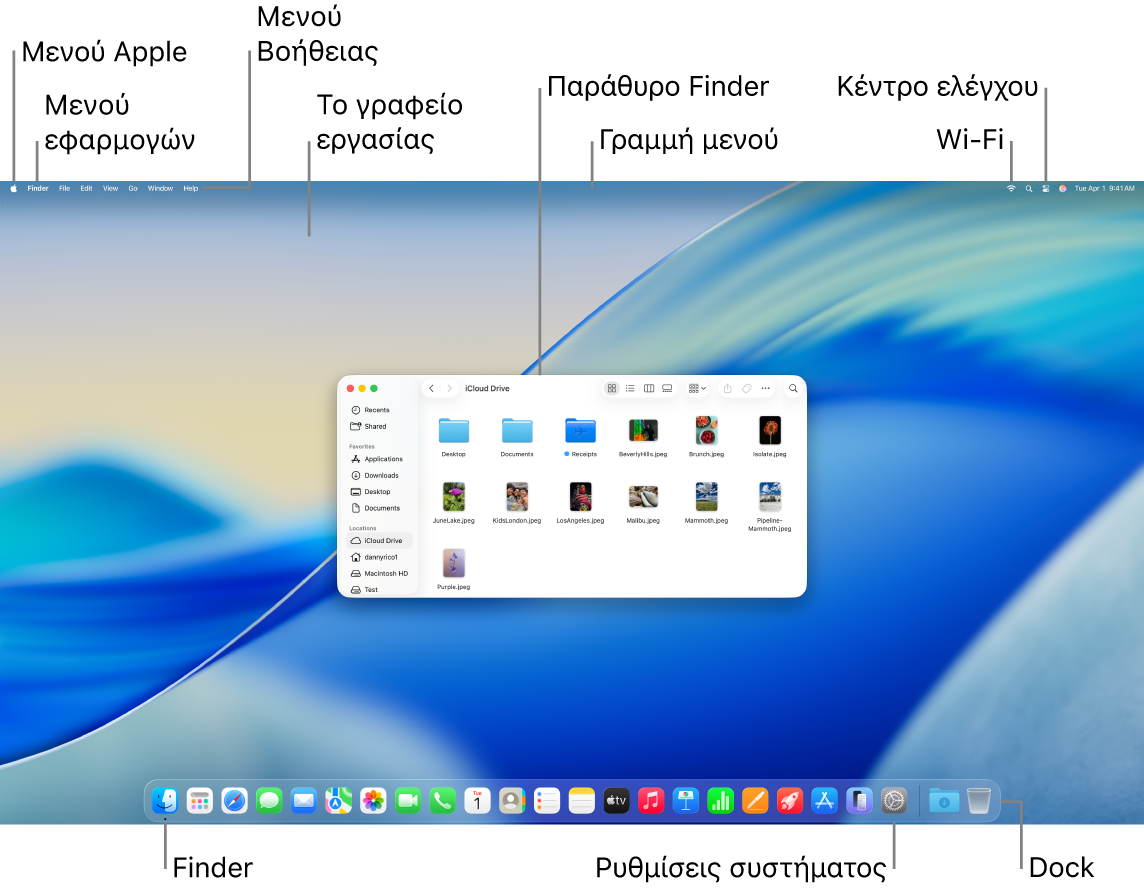Switch Finder to gallery view

click(667, 388)
